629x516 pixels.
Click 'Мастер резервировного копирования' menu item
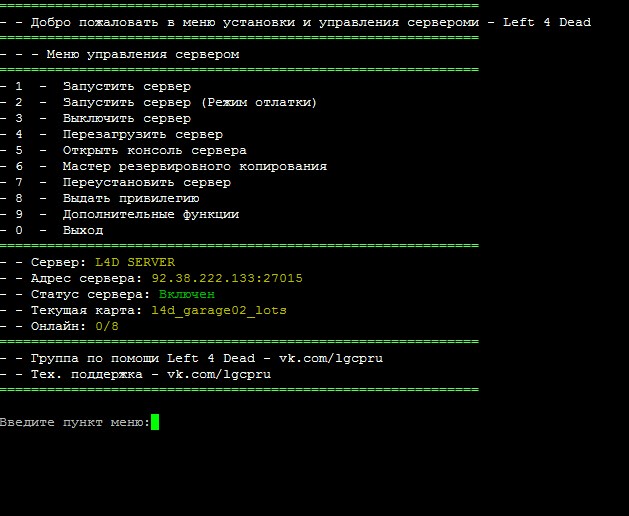194,166
